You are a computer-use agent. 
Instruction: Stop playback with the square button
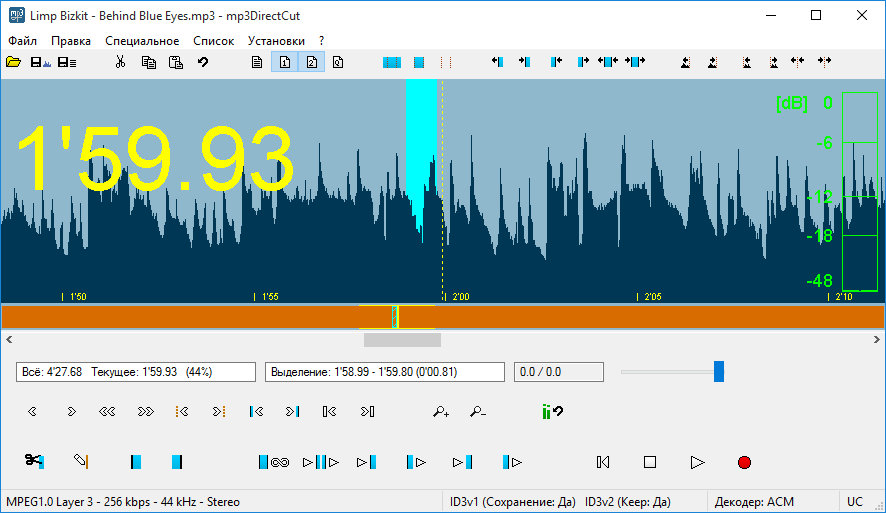tap(650, 462)
